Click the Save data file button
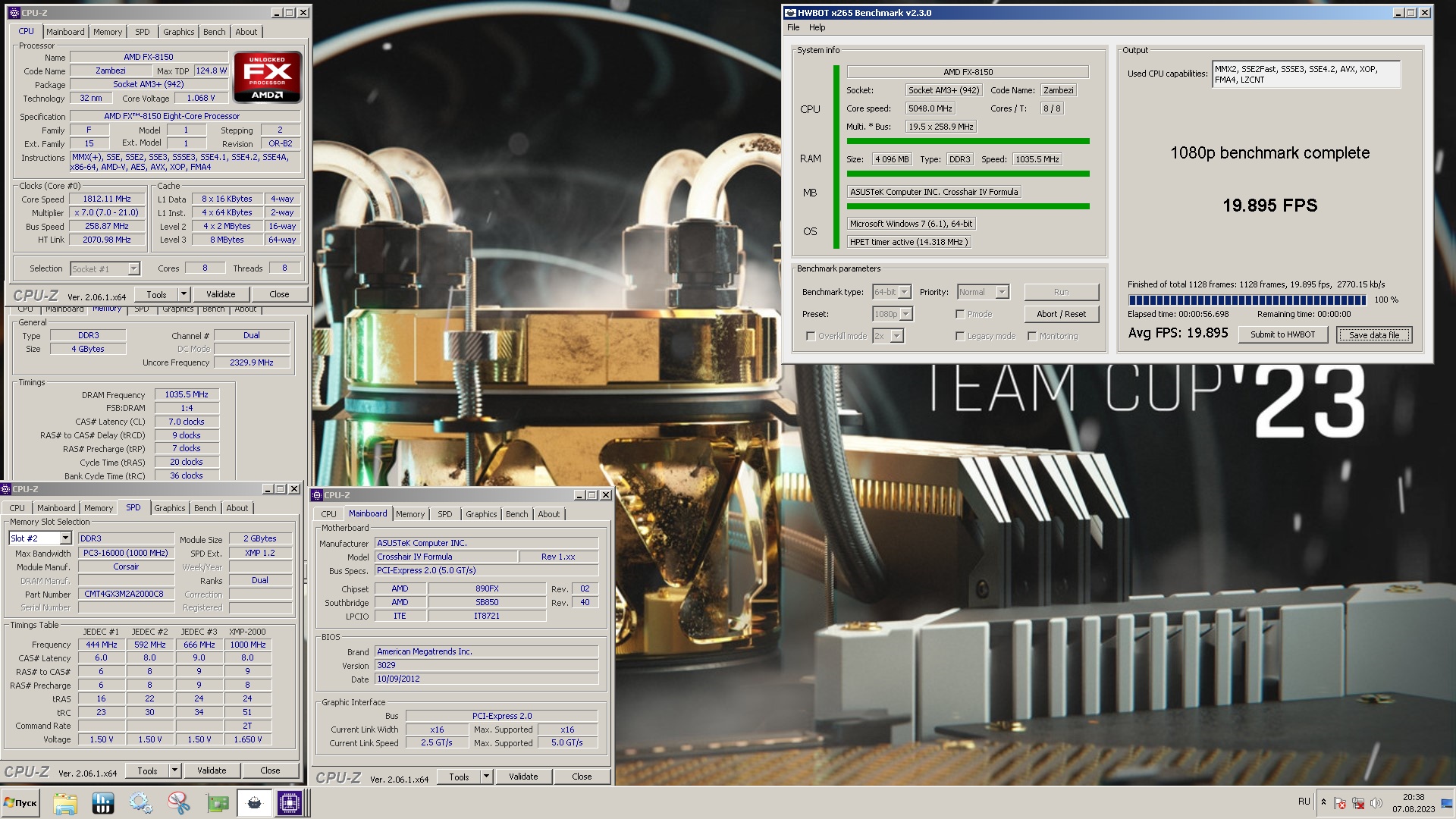The image size is (1456, 819). [x=1374, y=334]
